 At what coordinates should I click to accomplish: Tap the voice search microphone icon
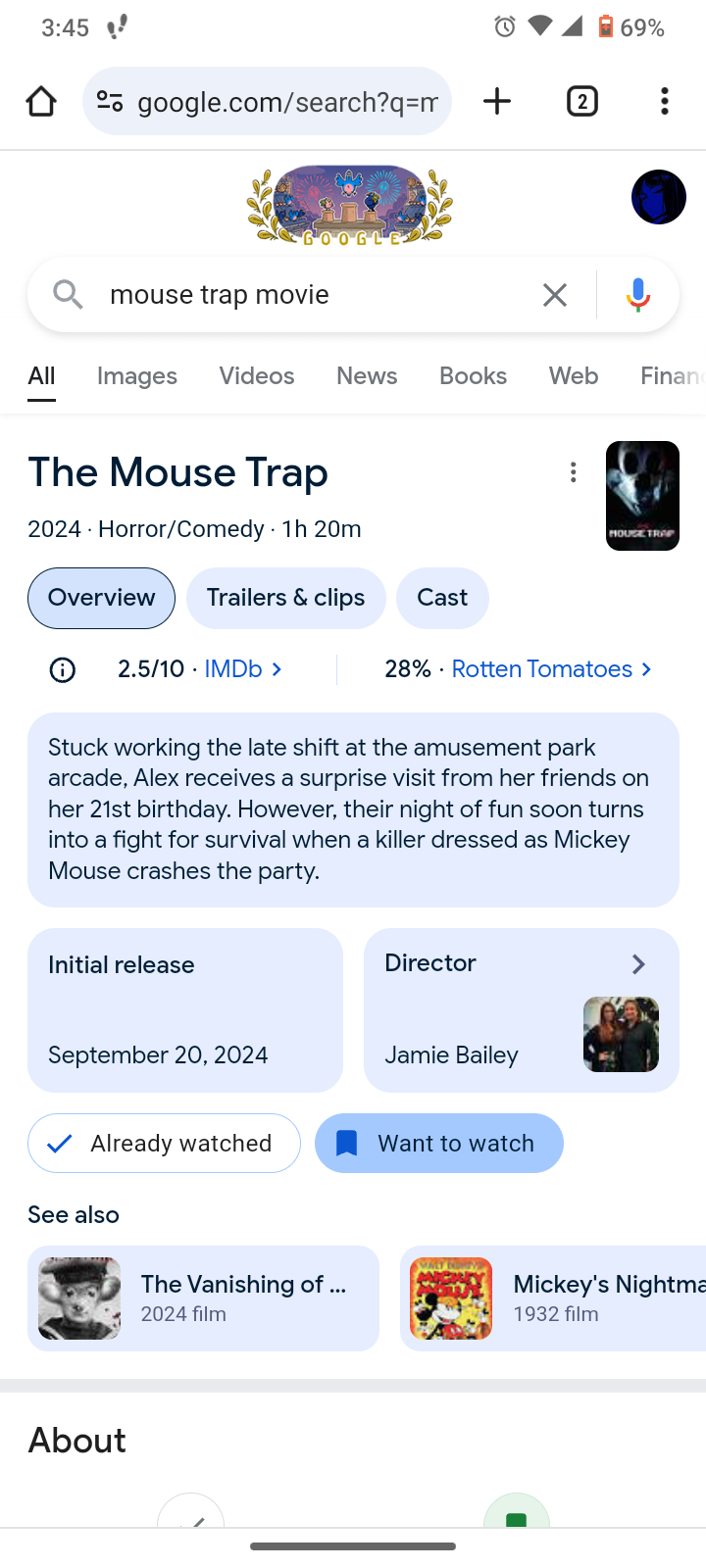coord(637,294)
